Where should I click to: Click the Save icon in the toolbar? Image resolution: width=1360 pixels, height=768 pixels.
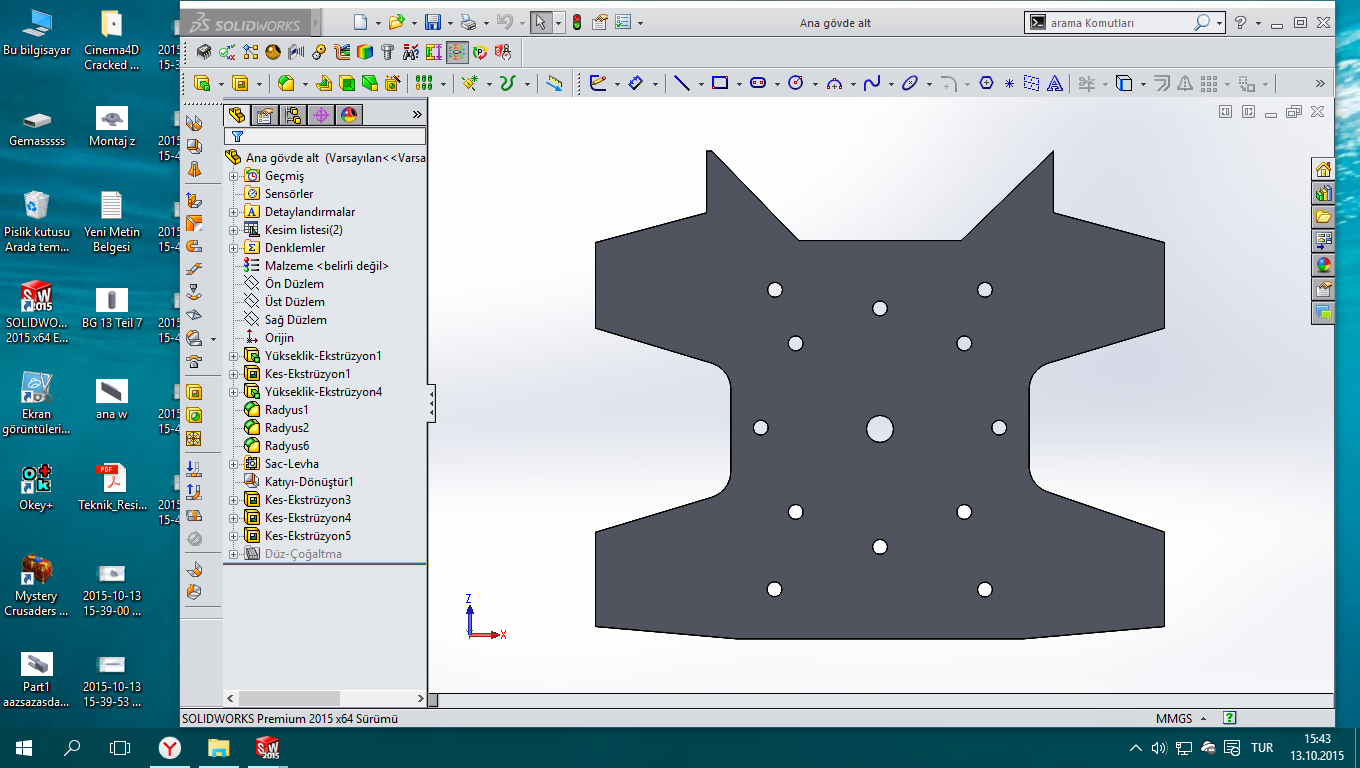click(432, 22)
